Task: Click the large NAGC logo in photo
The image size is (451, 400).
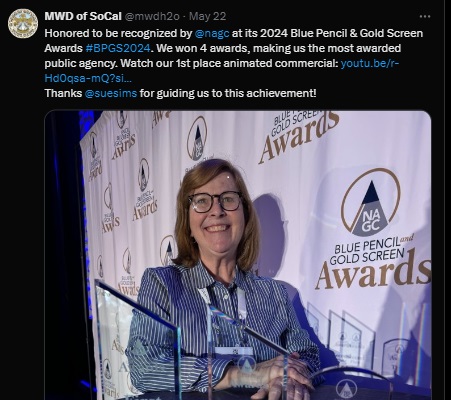Action: [x=370, y=201]
